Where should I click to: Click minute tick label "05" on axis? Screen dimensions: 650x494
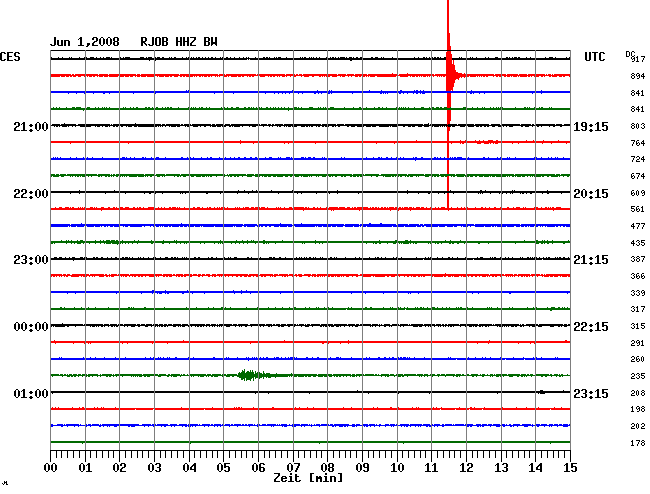223,468
